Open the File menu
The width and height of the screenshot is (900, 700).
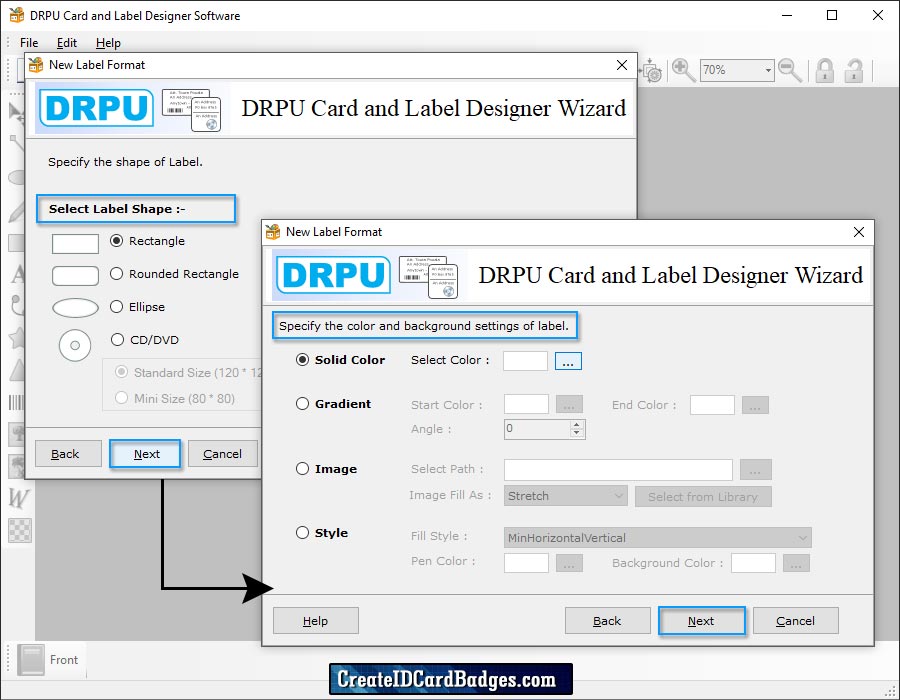click(29, 43)
